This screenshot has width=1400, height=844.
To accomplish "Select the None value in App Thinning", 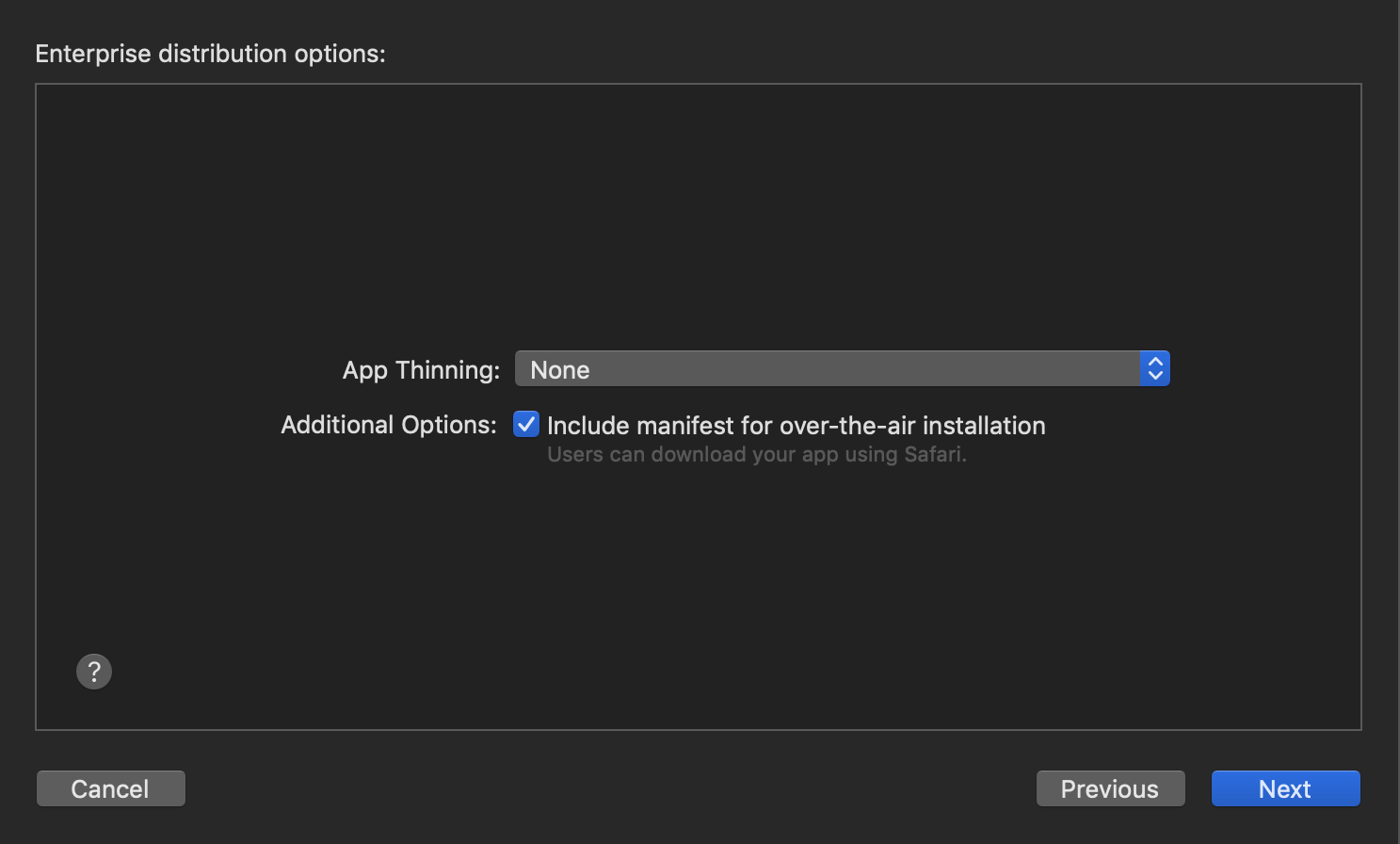I will point(560,370).
